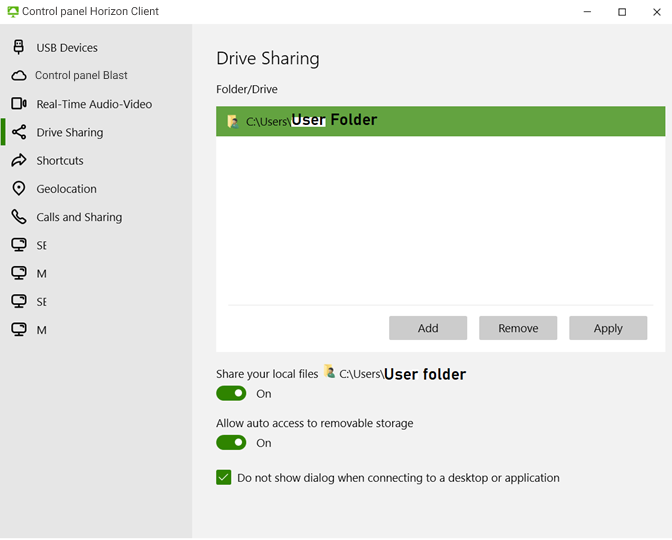672x540 pixels.
Task: Select the bottommost monitor icon labeled M
Action: (18, 330)
